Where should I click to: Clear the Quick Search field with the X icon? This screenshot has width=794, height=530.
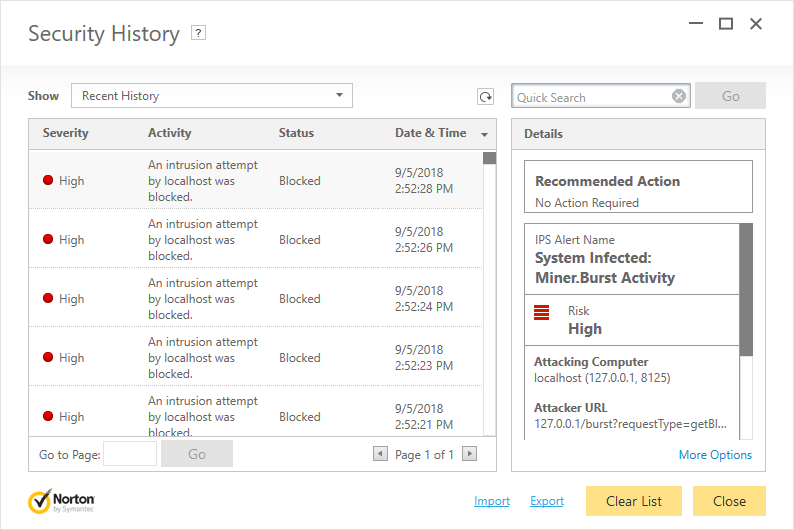[679, 96]
